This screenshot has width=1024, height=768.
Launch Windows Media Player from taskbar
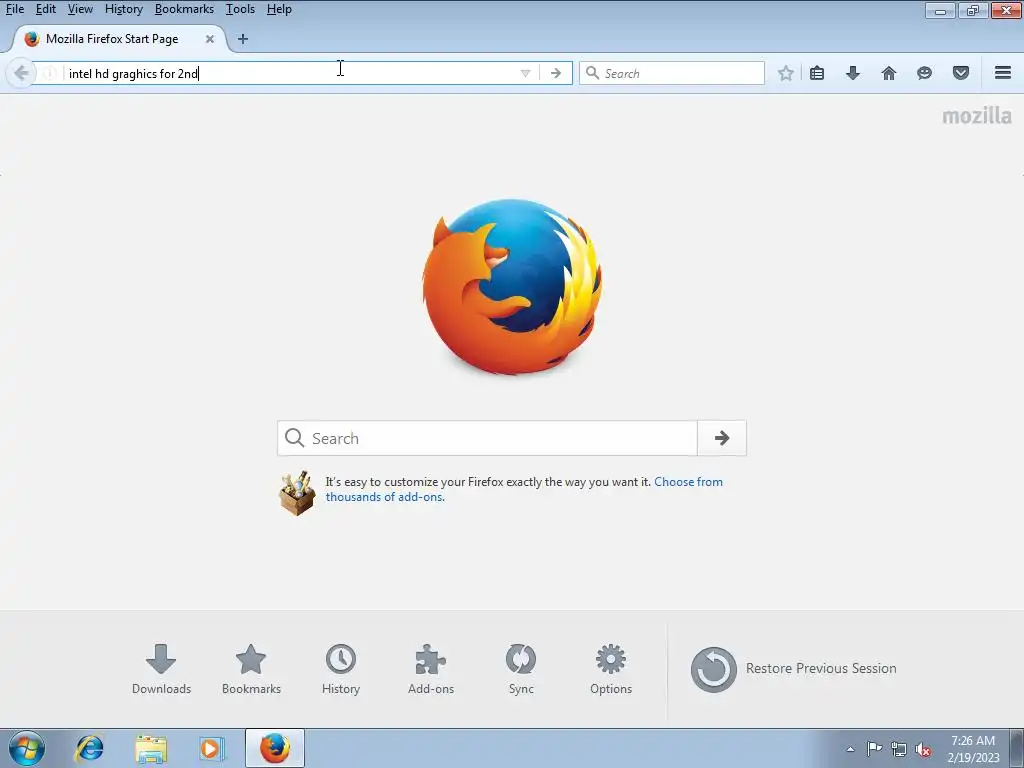click(211, 748)
